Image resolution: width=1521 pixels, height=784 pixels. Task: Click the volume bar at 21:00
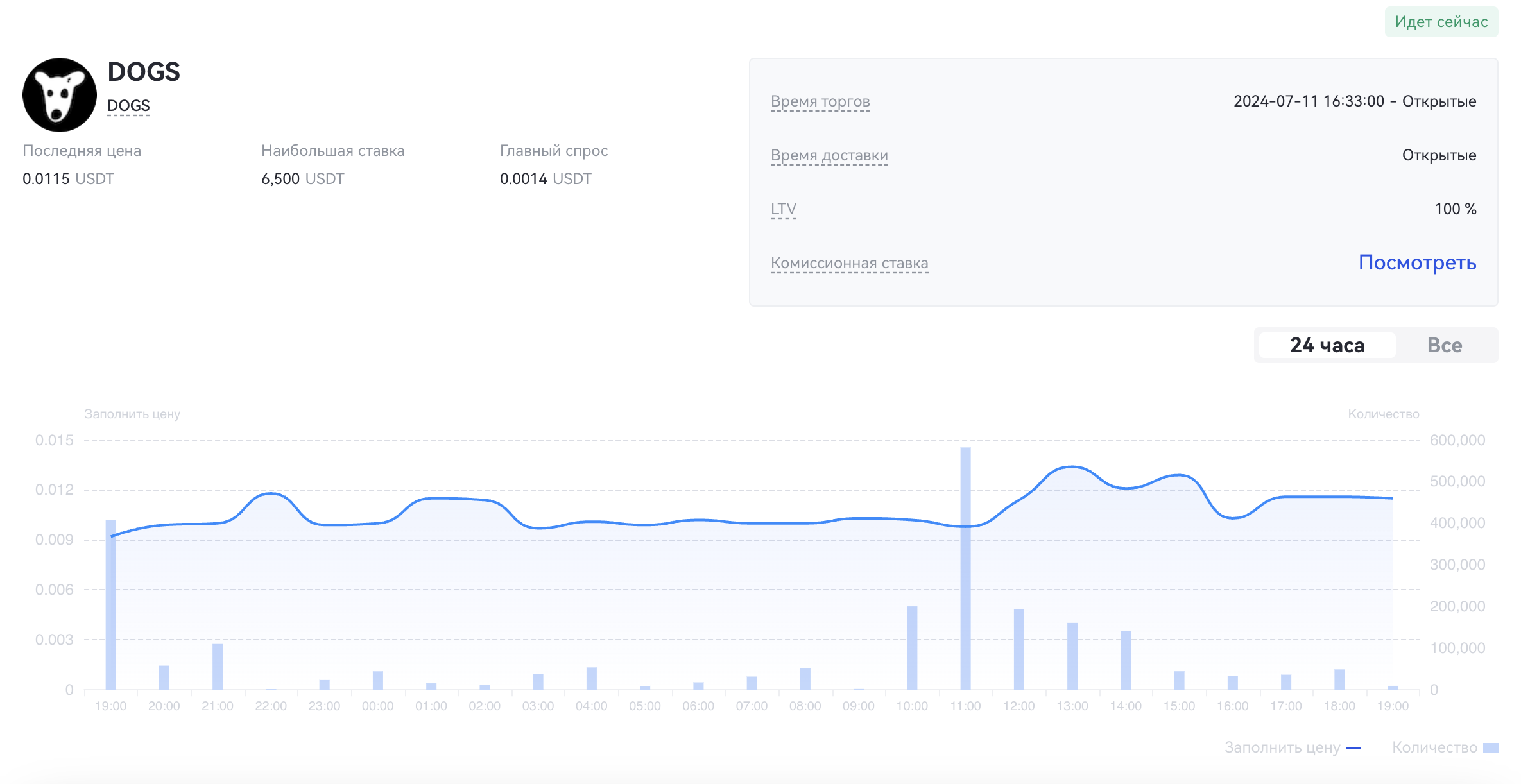click(218, 667)
